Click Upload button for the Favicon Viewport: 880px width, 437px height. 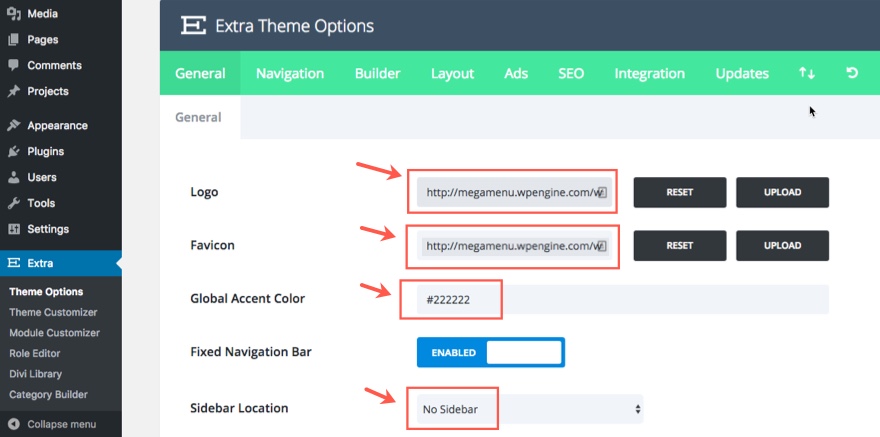(x=782, y=245)
